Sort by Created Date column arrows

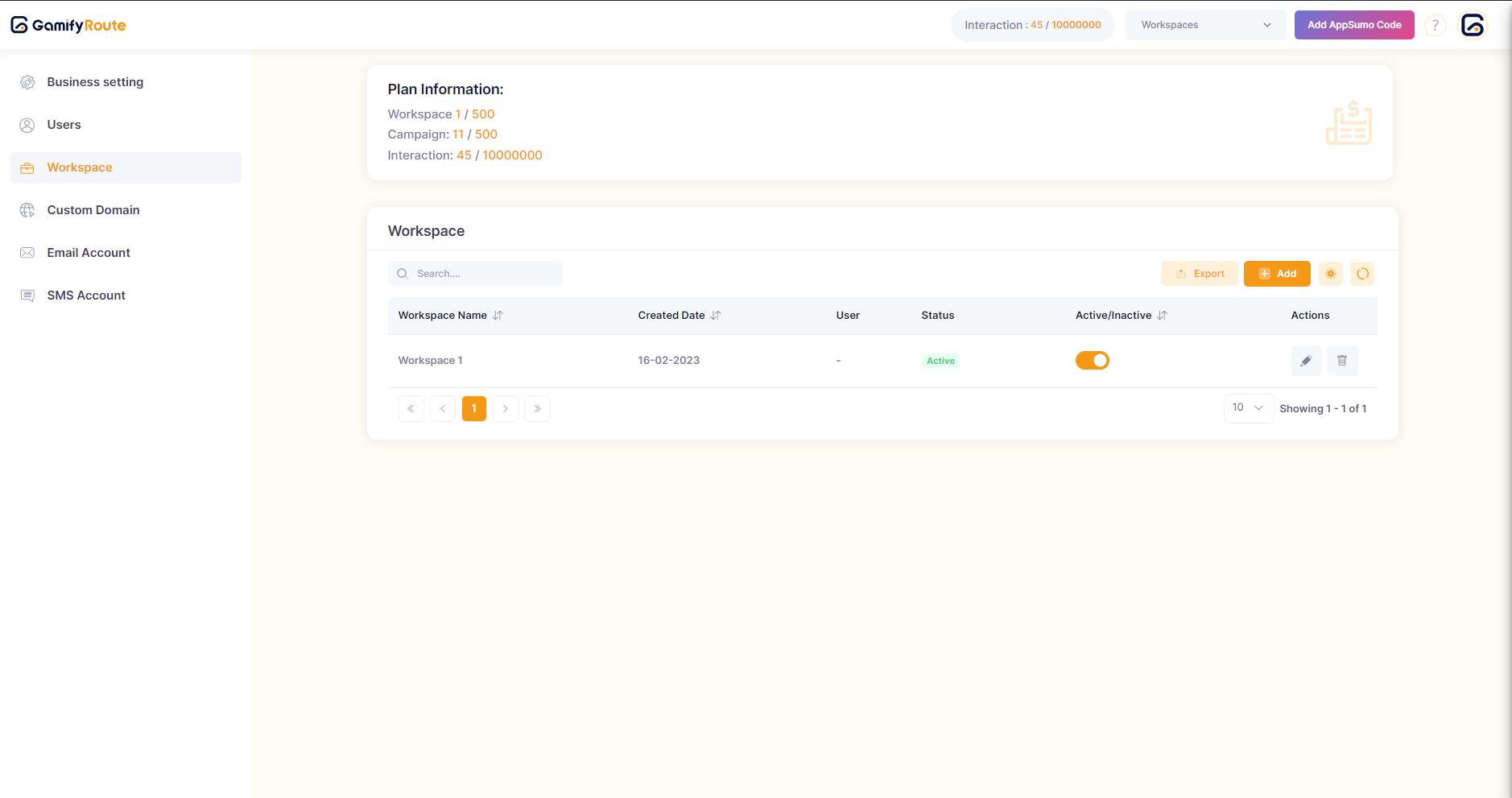716,316
